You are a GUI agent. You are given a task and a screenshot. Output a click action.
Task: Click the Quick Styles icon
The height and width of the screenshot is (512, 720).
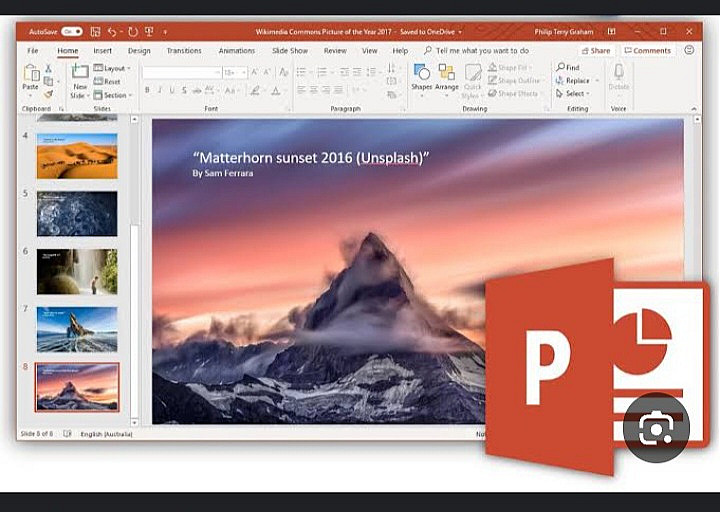click(472, 73)
